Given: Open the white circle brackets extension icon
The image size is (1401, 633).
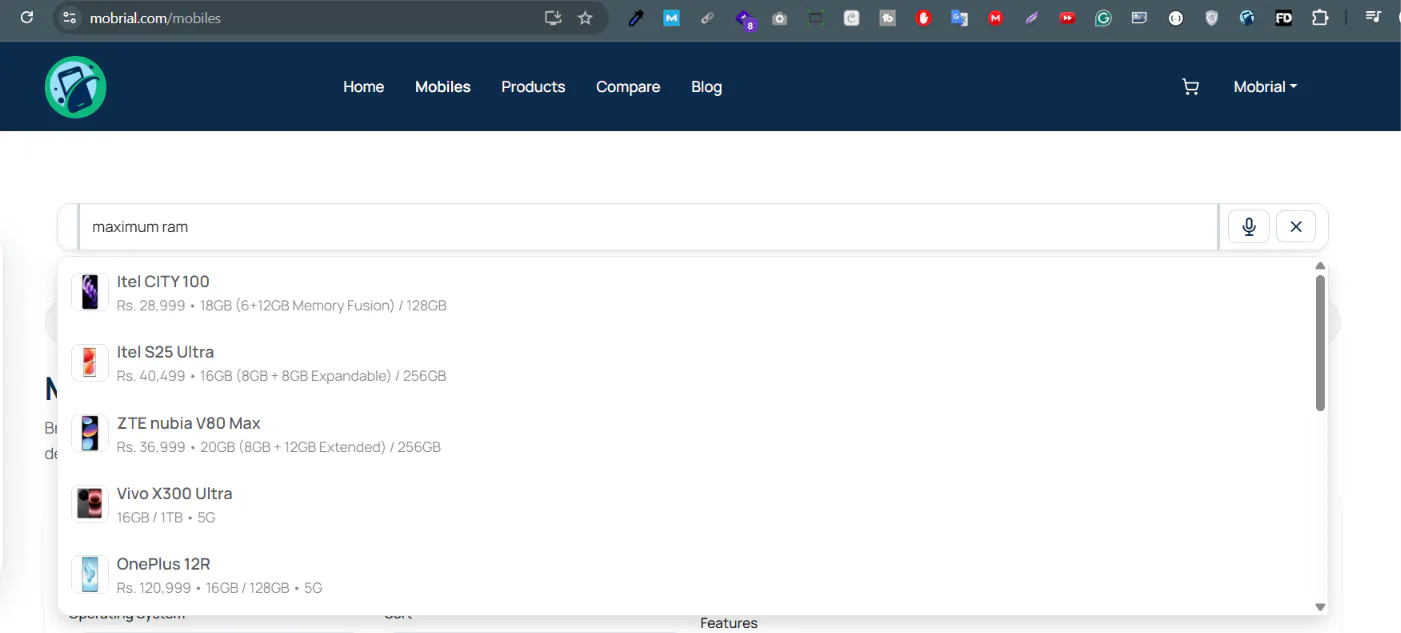Looking at the screenshot, I should click(x=1176, y=18).
